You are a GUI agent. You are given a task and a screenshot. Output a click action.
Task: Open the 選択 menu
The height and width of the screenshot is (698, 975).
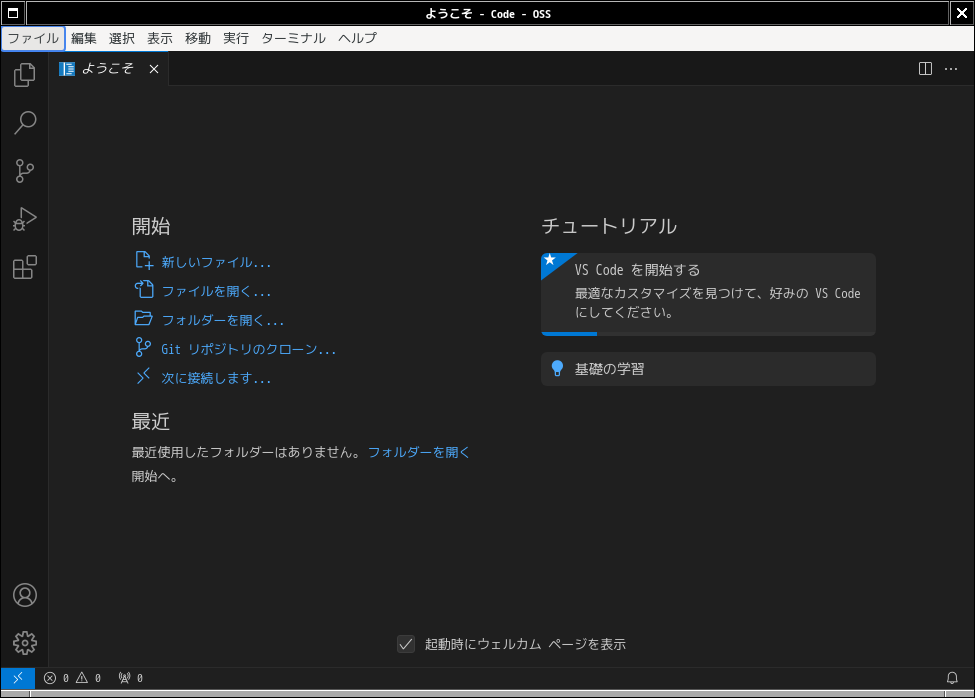pos(121,38)
